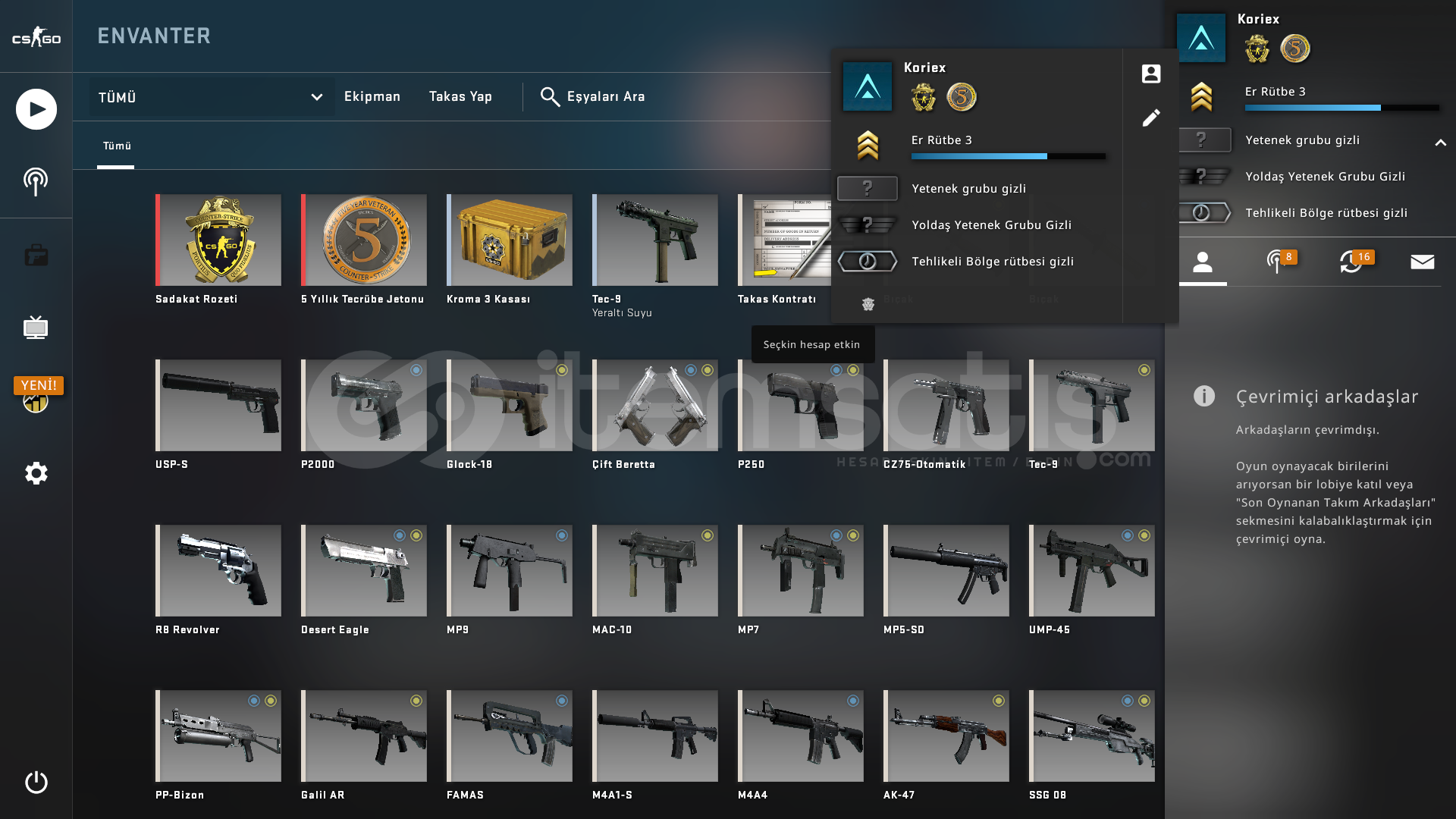Screen dimensions: 1456x819
Task: Click Koriex avatar in top right panel
Action: coord(1201,38)
